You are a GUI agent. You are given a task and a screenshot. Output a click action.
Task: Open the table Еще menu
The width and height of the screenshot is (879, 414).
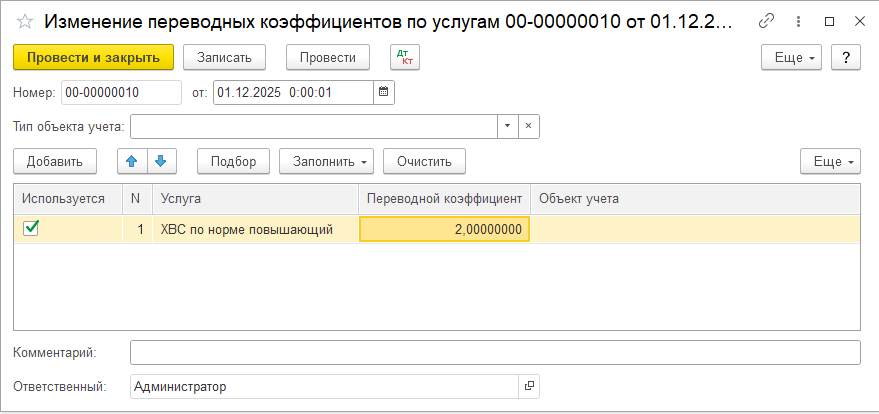(830, 161)
